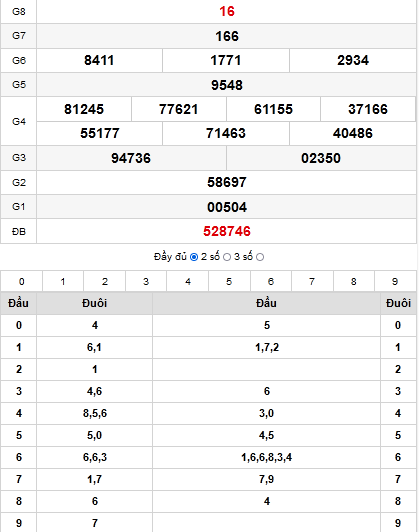The height and width of the screenshot is (532, 419).
Task: Choose digit 7 in the number filter row
Action: [x=312, y=281]
